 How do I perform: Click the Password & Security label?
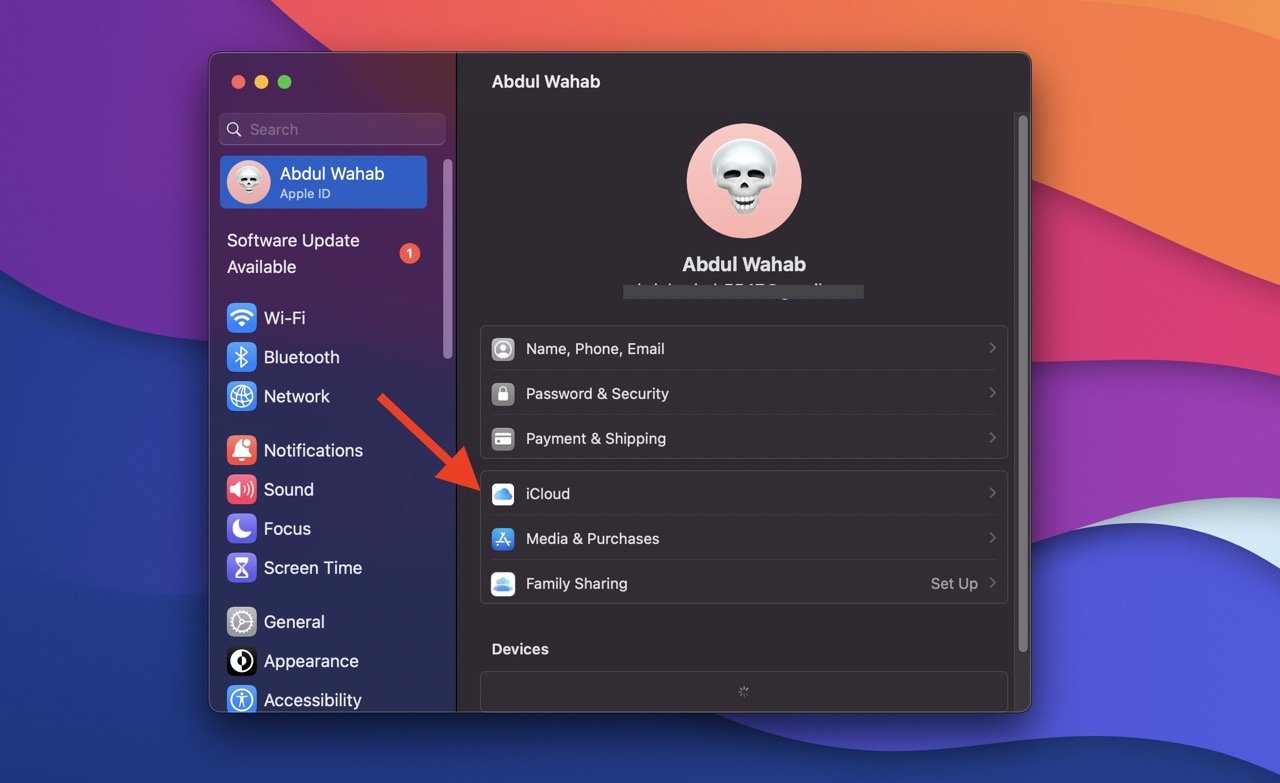[x=597, y=394]
